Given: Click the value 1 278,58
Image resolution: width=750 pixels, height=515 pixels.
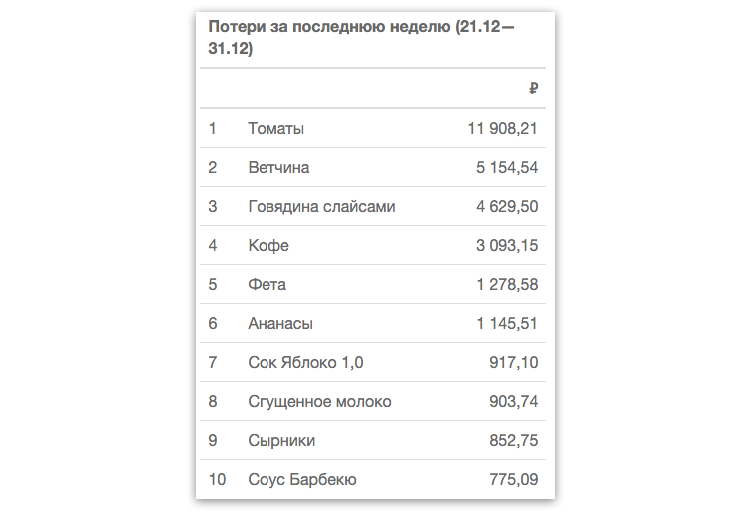Looking at the screenshot, I should tap(507, 285).
